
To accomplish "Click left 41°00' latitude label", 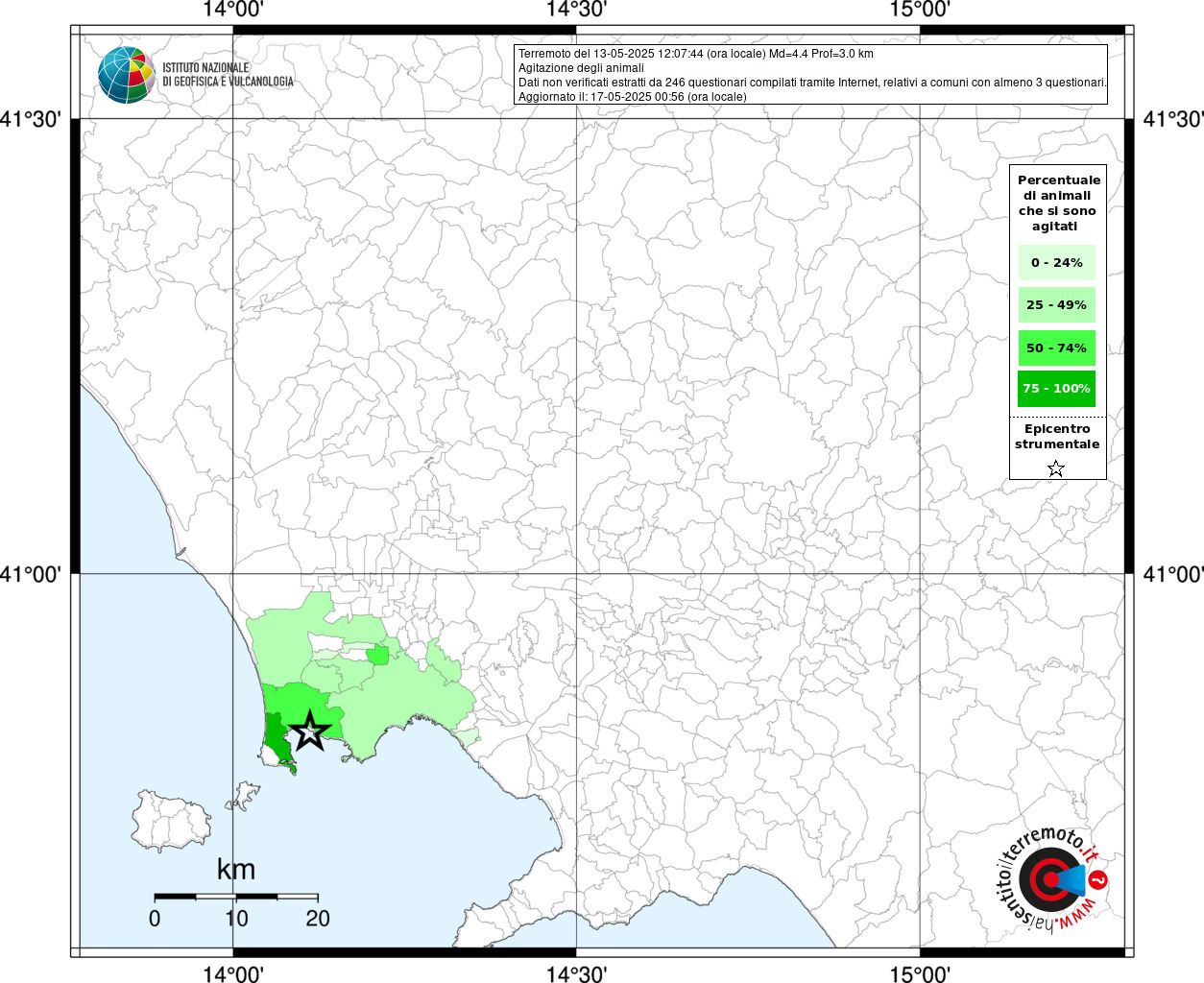I will pyautogui.click(x=32, y=574).
